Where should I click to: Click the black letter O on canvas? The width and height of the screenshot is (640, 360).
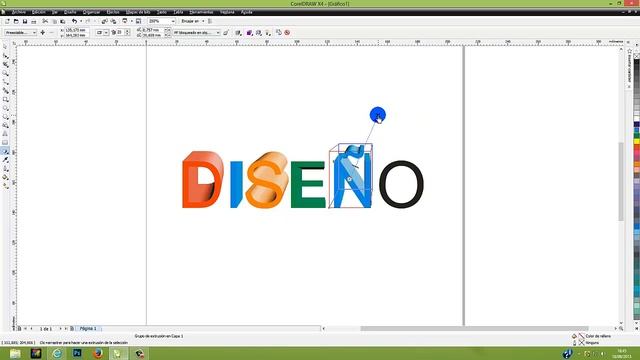point(401,184)
